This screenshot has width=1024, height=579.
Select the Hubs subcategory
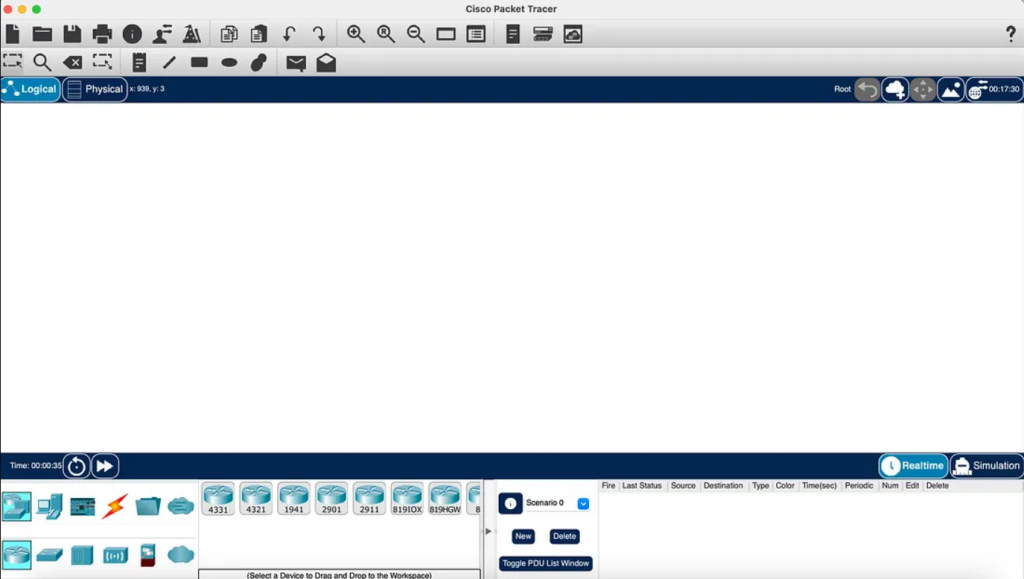coord(82,556)
